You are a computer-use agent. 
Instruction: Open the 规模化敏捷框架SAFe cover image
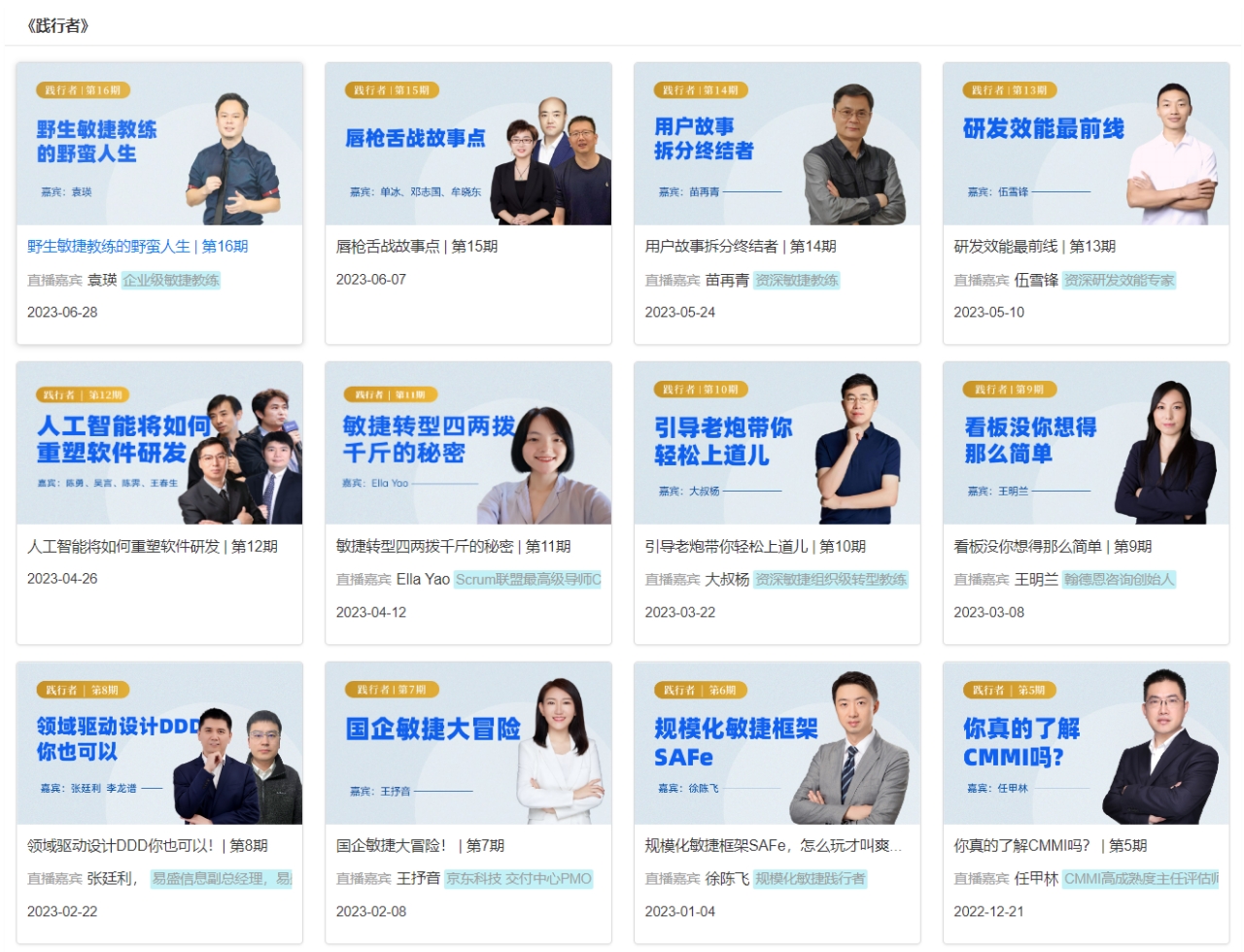pos(777,743)
